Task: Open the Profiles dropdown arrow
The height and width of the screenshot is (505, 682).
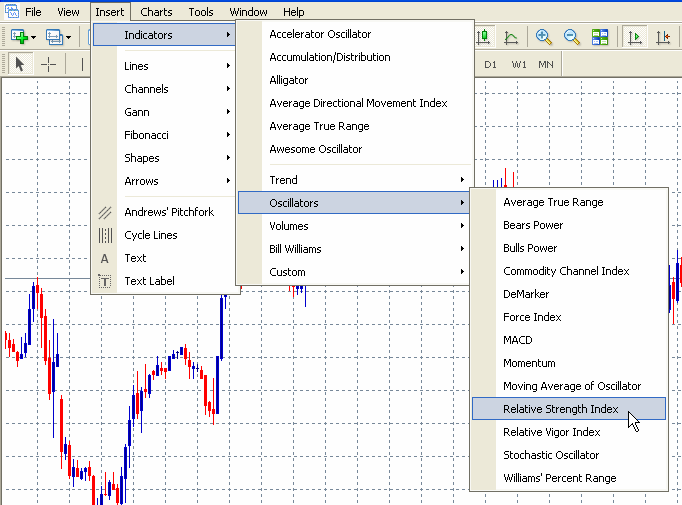Action: tap(69, 37)
